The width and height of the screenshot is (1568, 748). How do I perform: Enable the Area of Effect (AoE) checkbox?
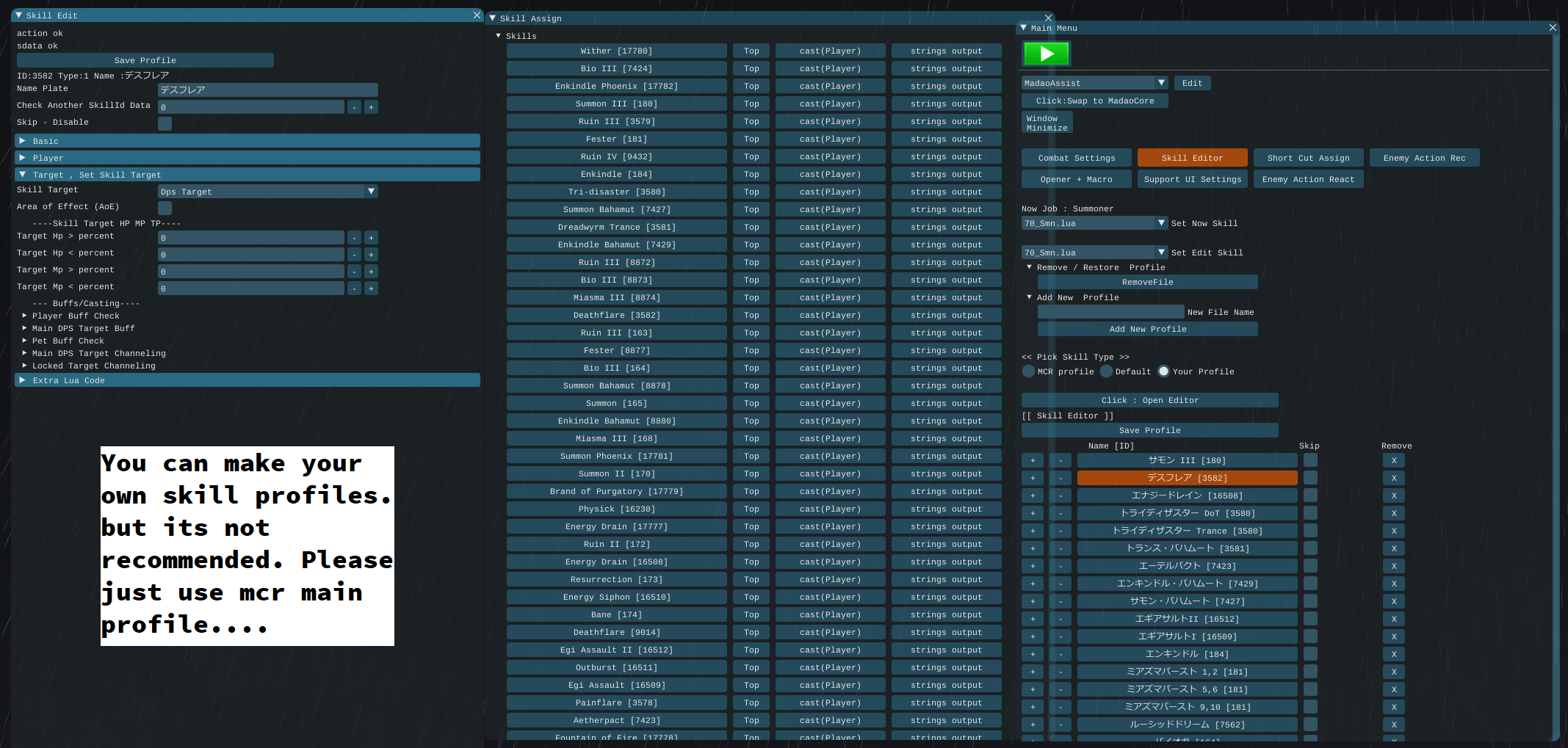[x=165, y=208]
